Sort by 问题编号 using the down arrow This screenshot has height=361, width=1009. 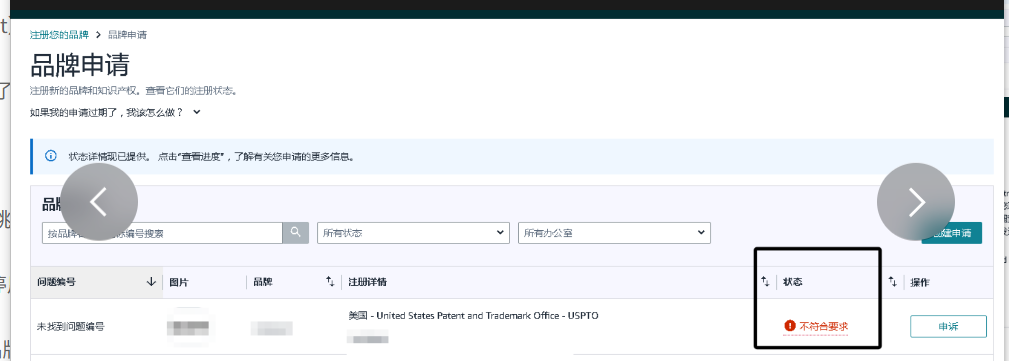pos(151,282)
